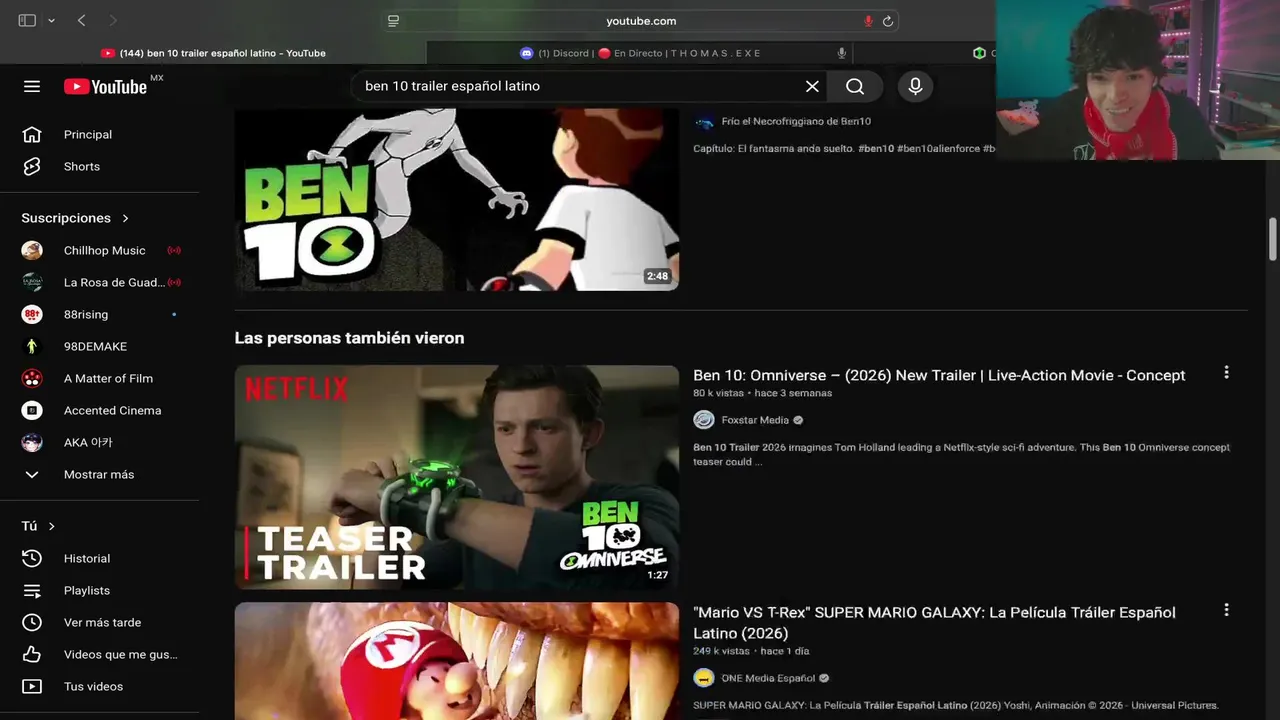Click the red microphone indicator in address bar

pos(868,21)
